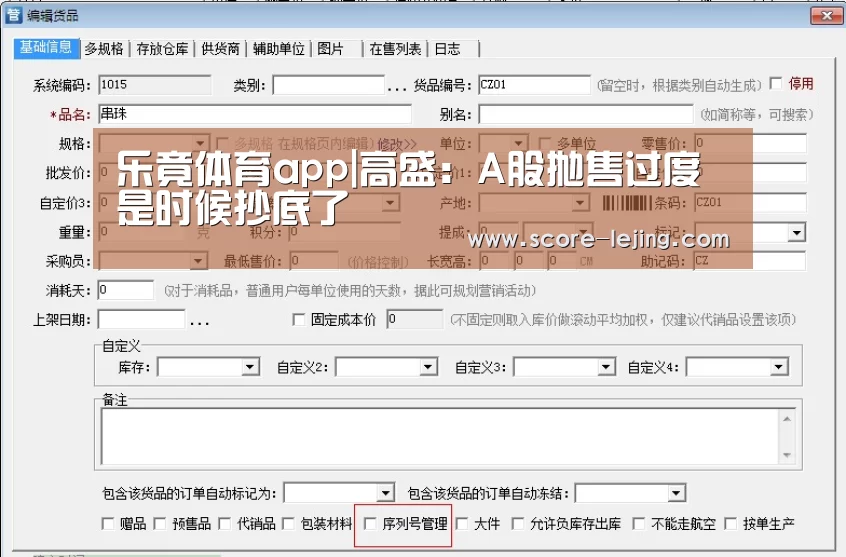This screenshot has width=846, height=557.
Task: Open the 辅助单位 tab
Action: tap(278, 49)
